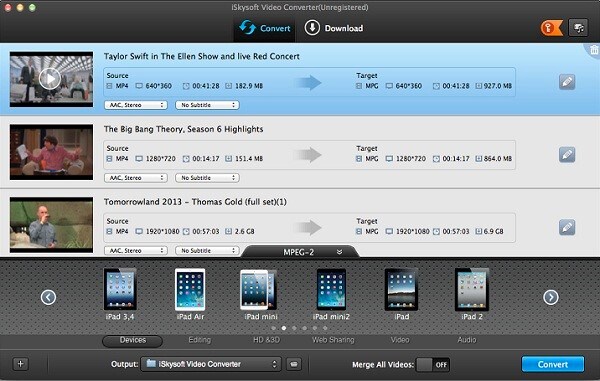The height and width of the screenshot is (381, 600).
Task: Open the Web Sharing category tab
Action: (x=333, y=340)
